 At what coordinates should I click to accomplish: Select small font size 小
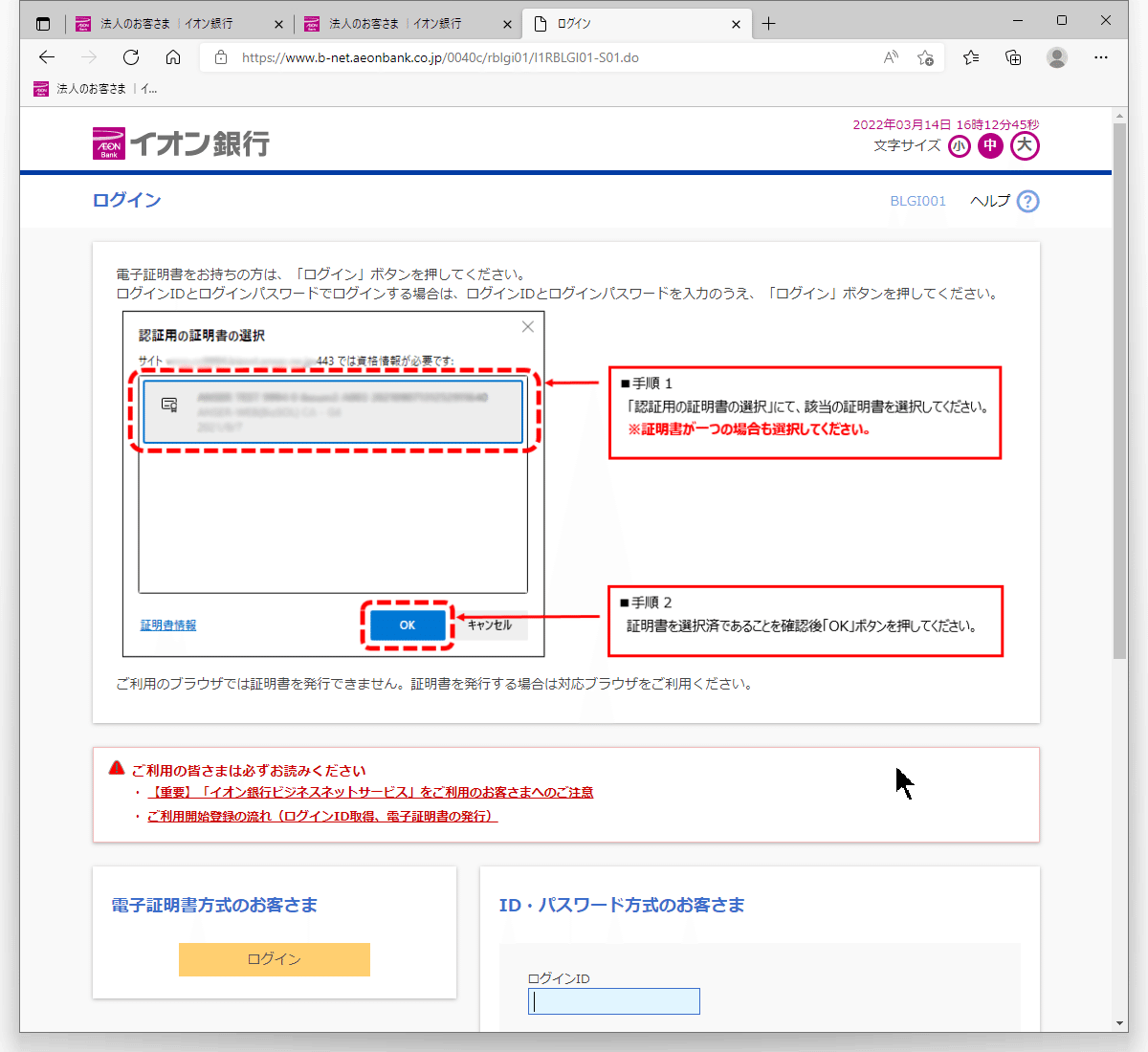pyautogui.click(x=959, y=146)
